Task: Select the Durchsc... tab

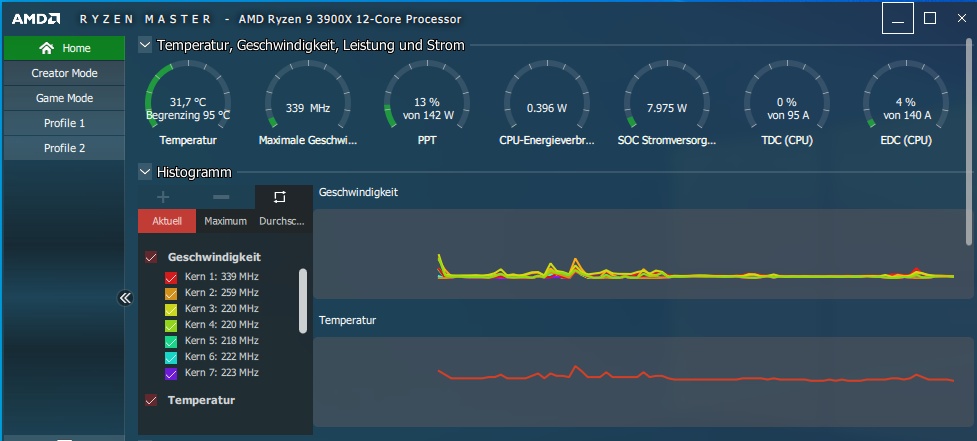Action: pos(282,221)
